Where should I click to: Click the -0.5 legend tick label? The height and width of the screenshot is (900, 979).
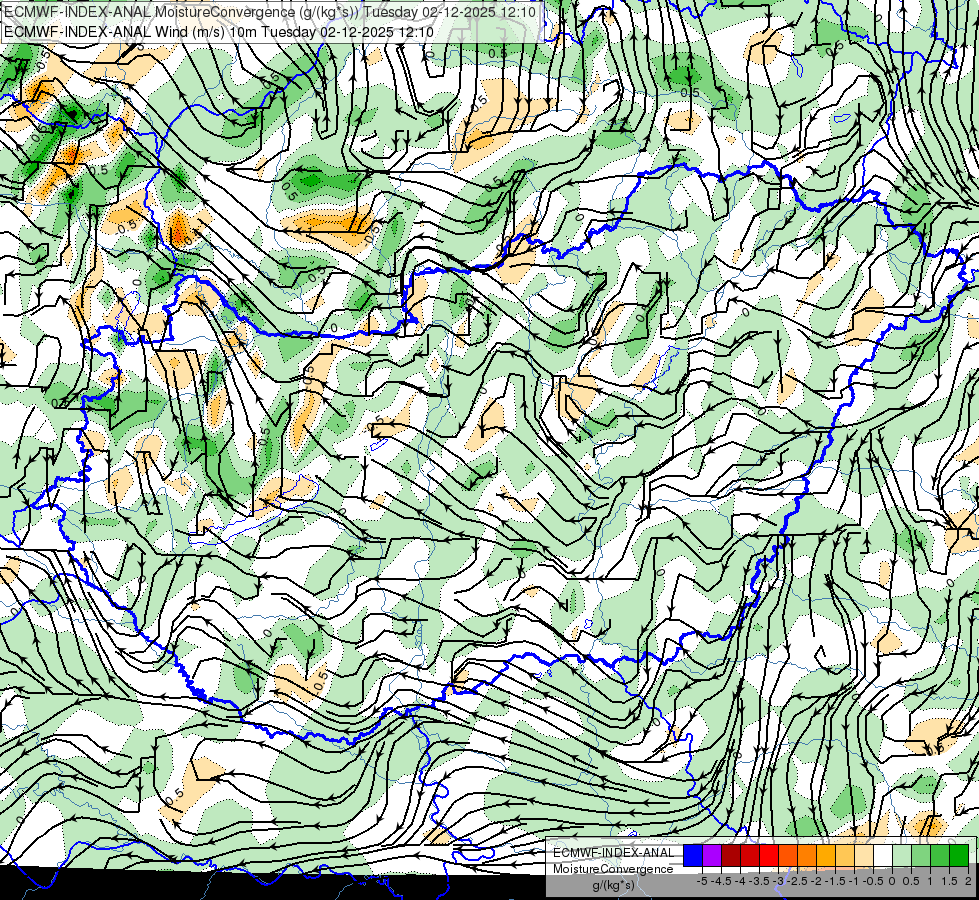pos(873,881)
